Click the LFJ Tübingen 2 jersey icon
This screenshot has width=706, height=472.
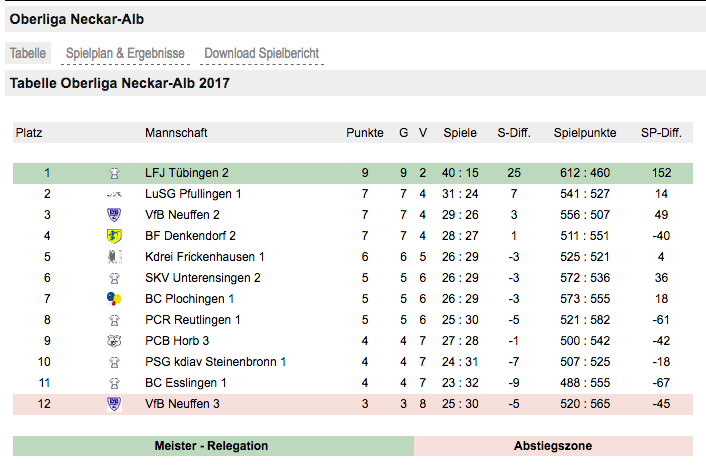[114, 173]
